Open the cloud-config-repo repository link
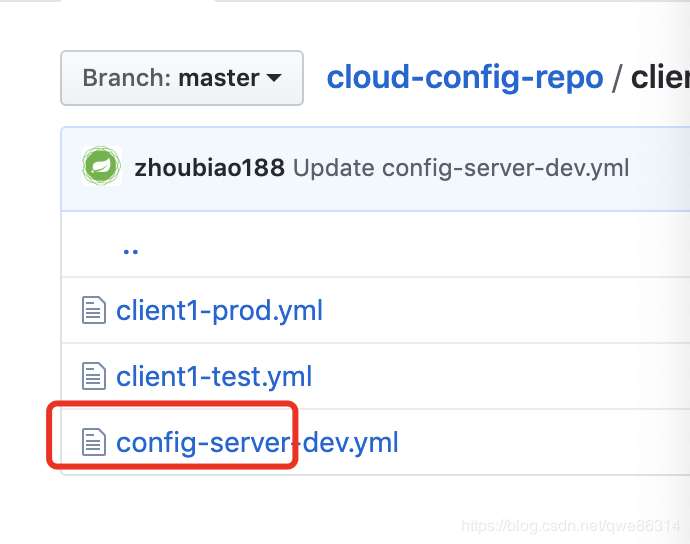690x544 pixels. click(x=465, y=77)
